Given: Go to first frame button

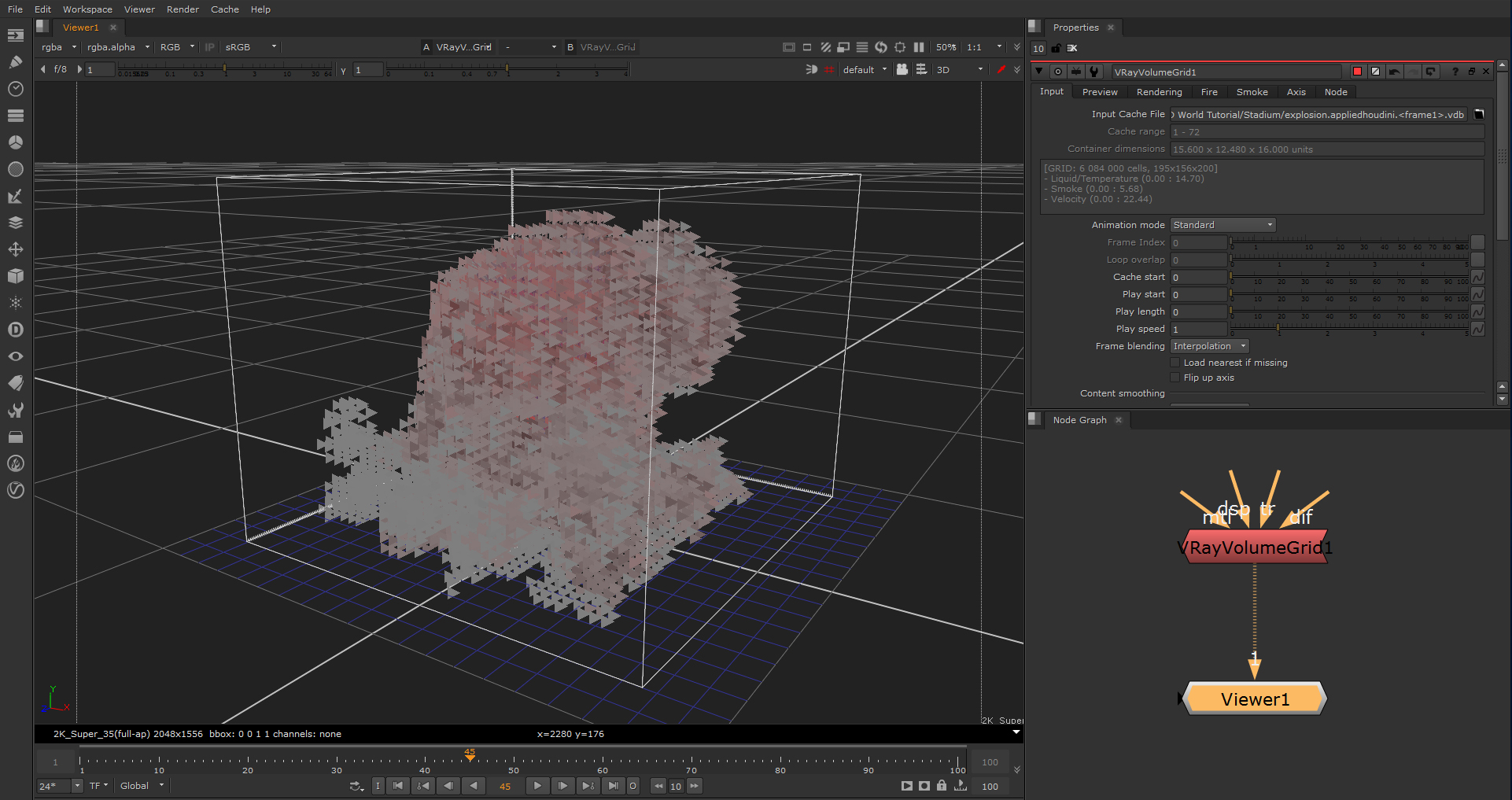Looking at the screenshot, I should click(x=398, y=786).
